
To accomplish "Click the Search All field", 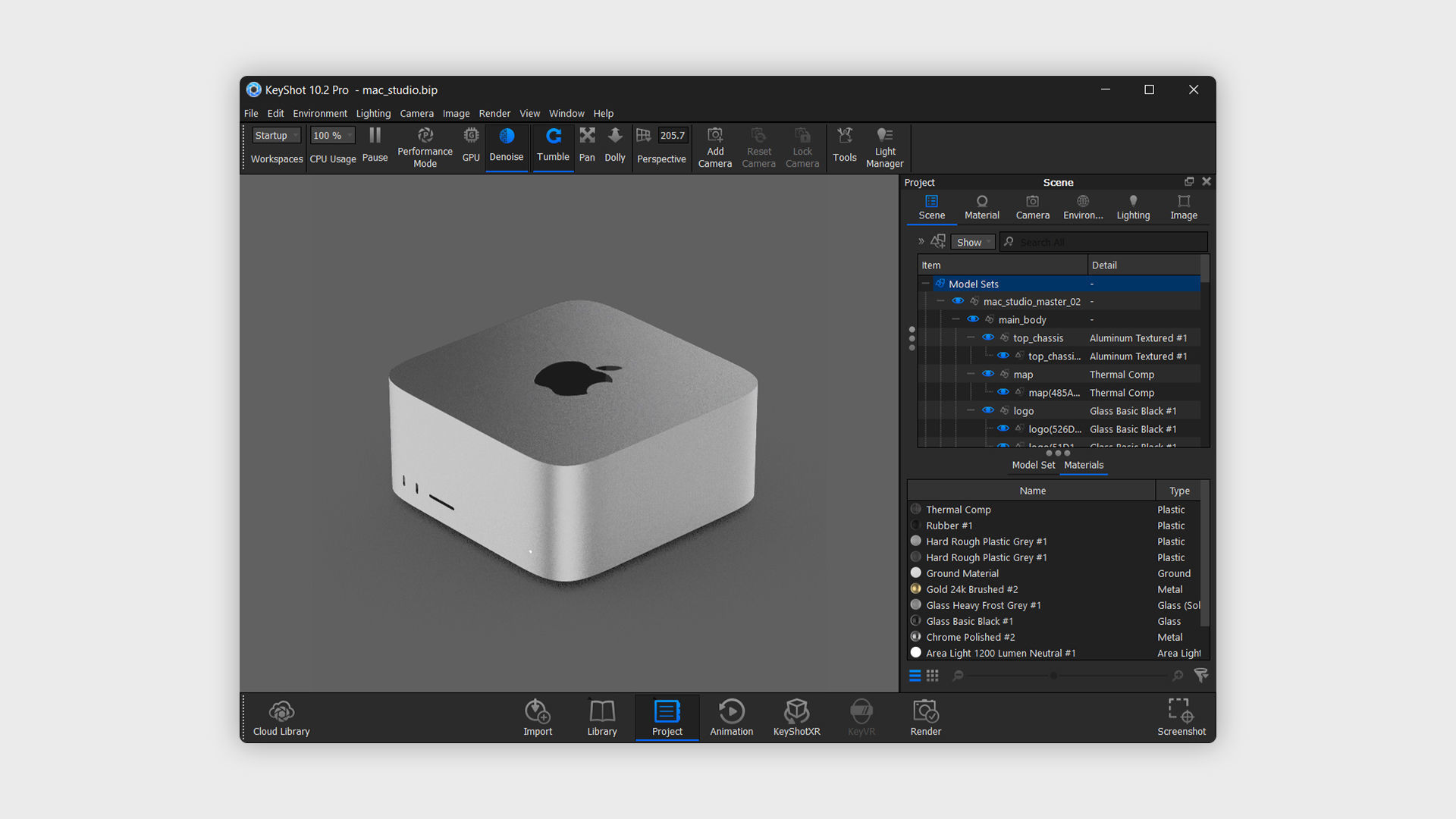I will (1103, 242).
